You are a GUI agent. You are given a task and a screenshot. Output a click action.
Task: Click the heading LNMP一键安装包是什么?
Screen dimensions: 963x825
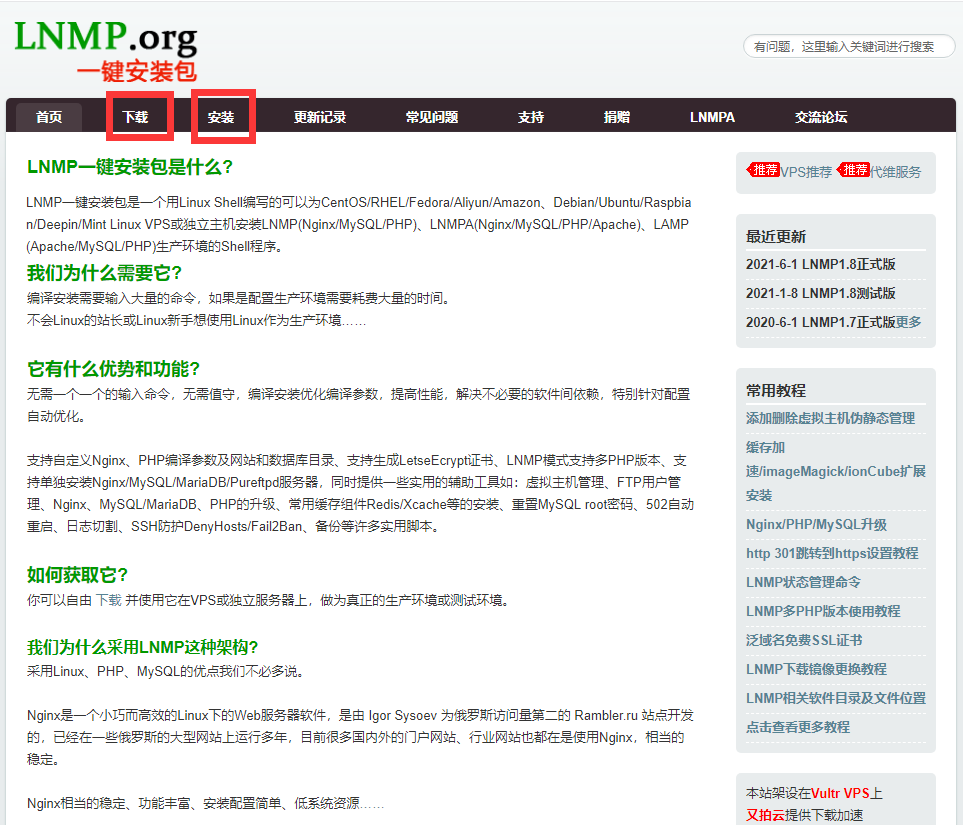(130, 166)
